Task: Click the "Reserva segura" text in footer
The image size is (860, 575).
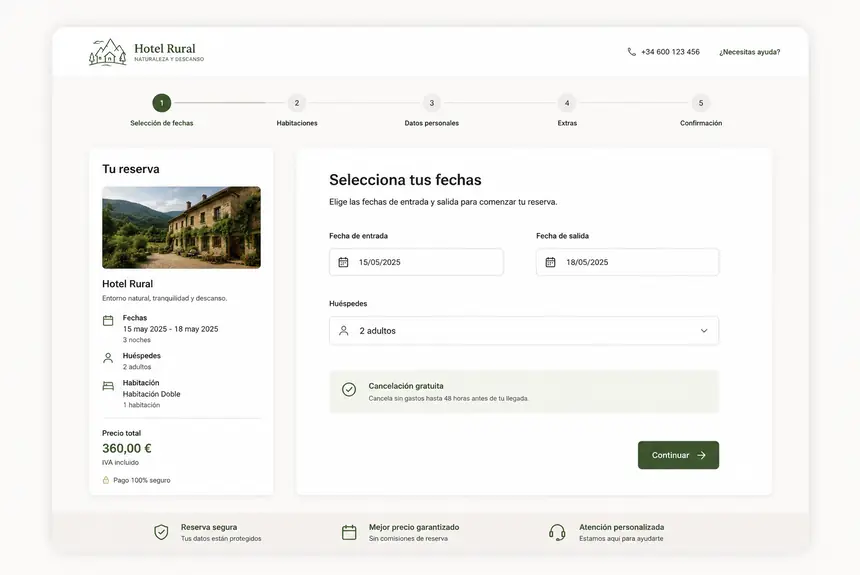Action: click(x=209, y=527)
